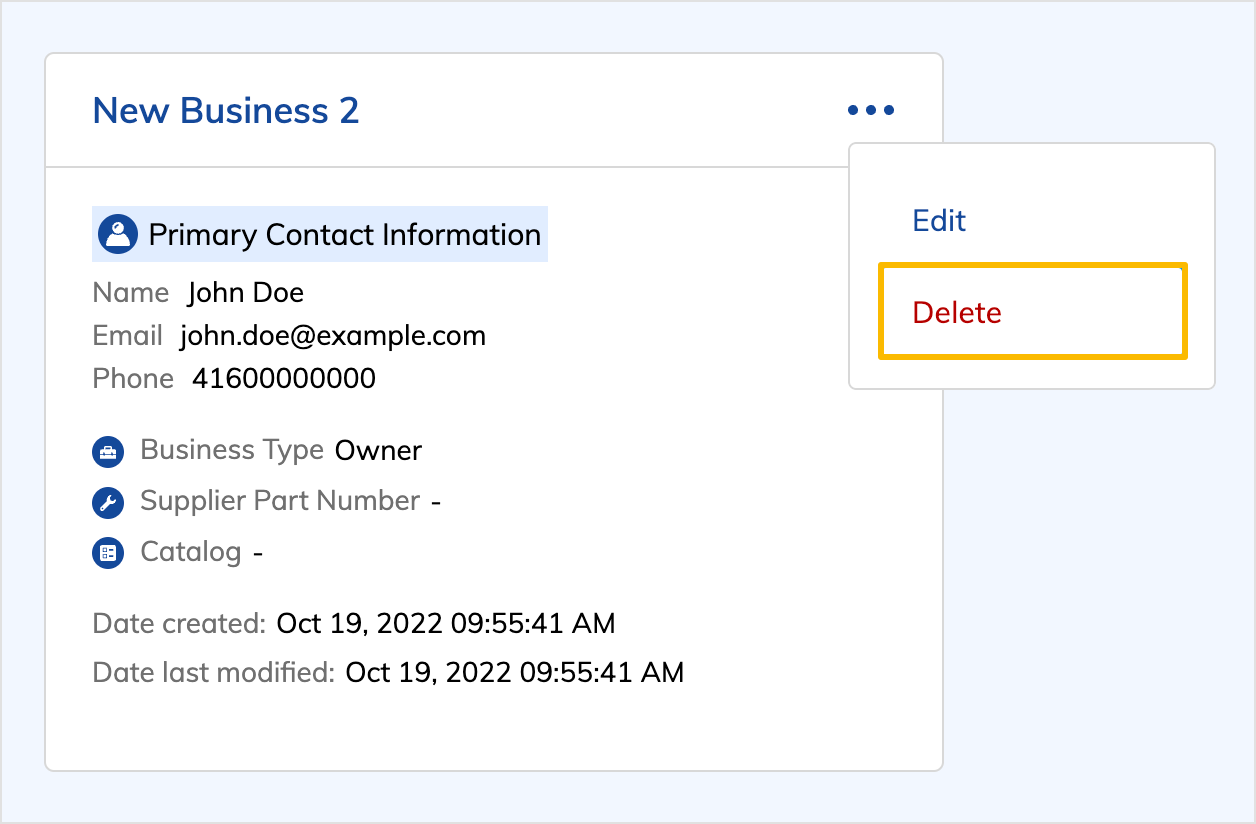This screenshot has width=1256, height=824.
Task: Select the highlighted Delete option
Action: tap(956, 312)
